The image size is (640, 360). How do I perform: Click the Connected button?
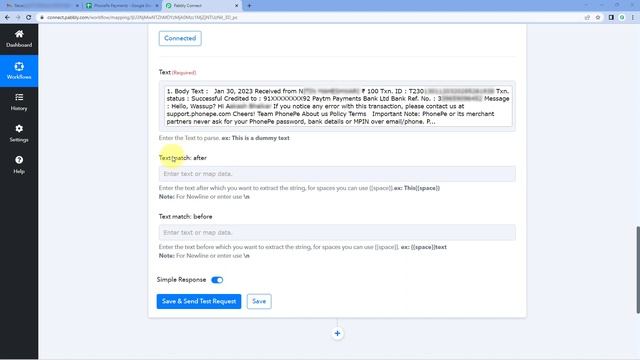click(x=180, y=38)
